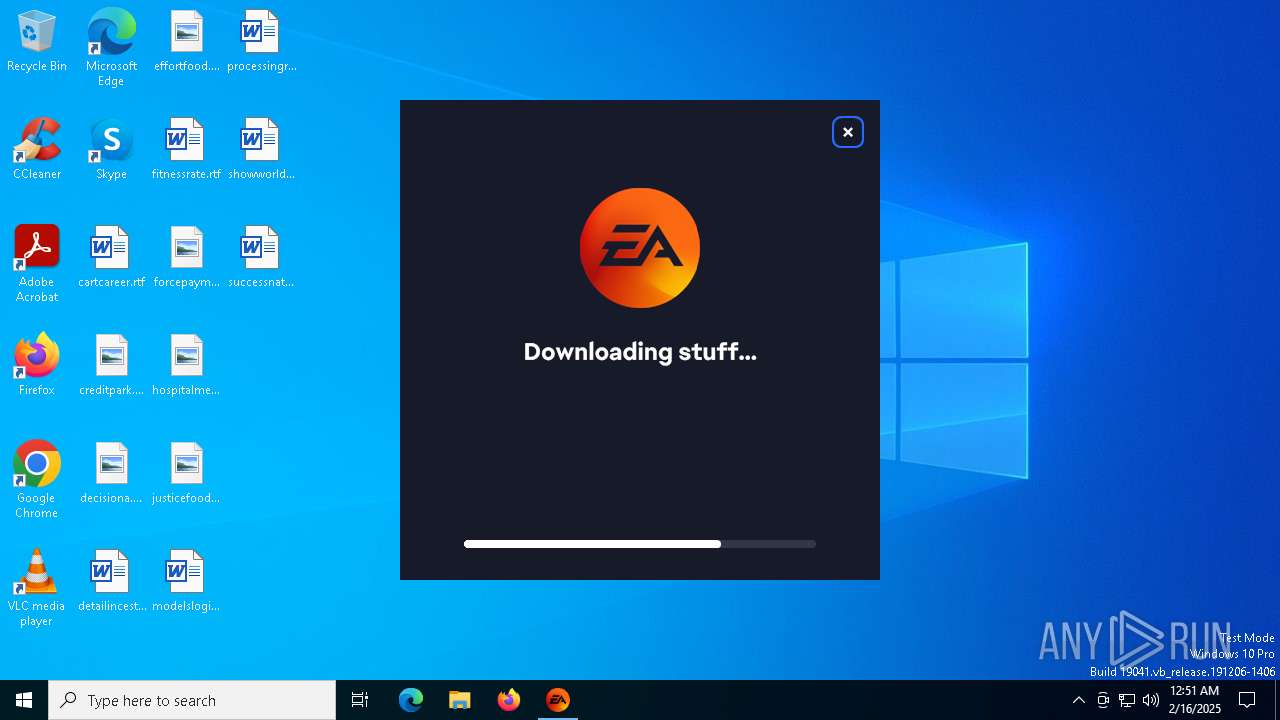Select the Firefox desktop shortcut
The image size is (1280, 720).
coord(37,366)
